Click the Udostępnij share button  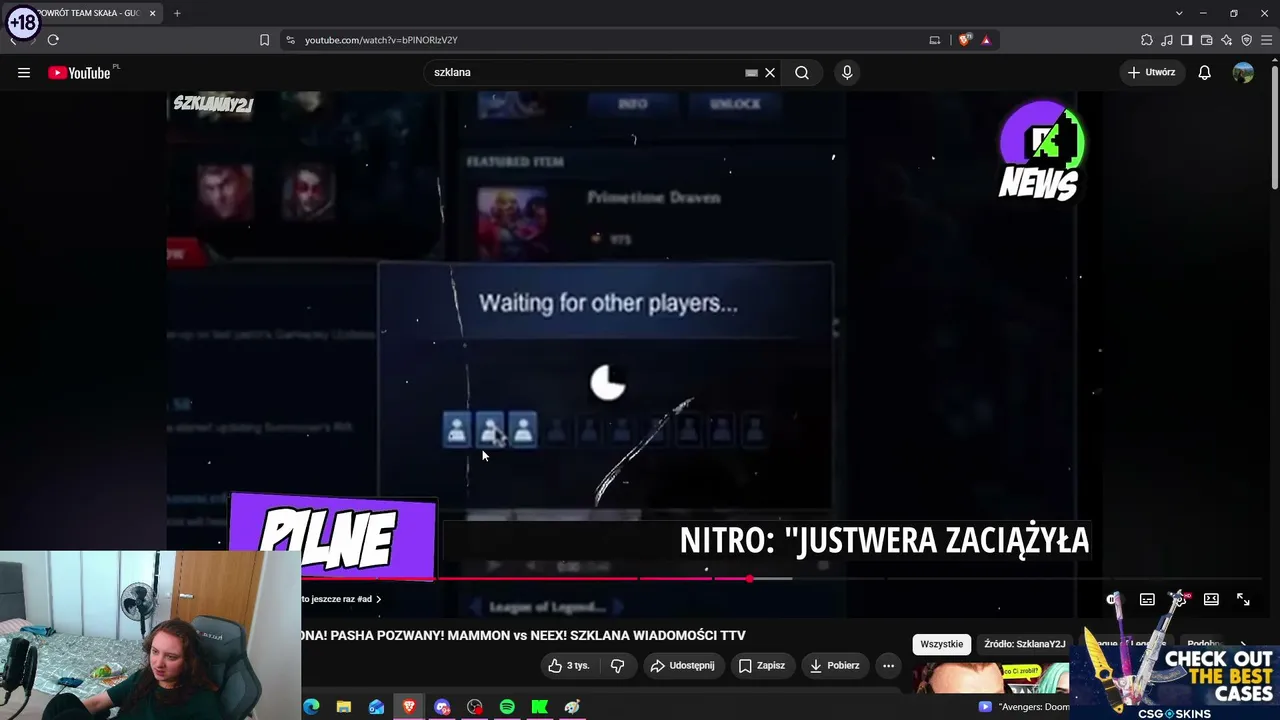click(682, 665)
